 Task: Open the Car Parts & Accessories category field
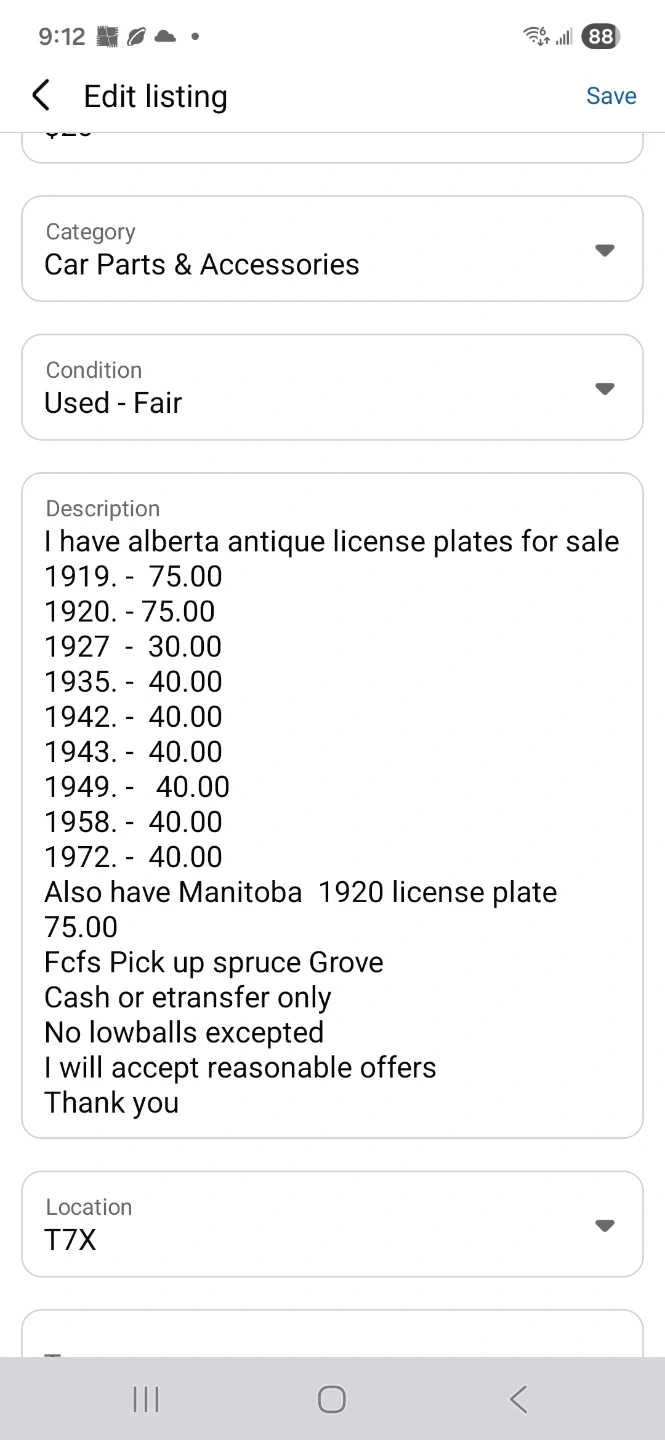[332, 249]
